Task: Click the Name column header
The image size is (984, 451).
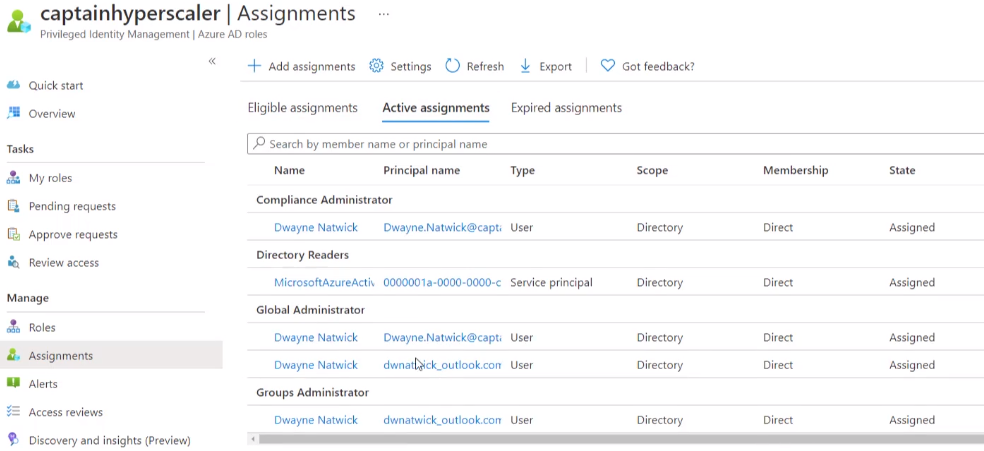Action: point(289,170)
